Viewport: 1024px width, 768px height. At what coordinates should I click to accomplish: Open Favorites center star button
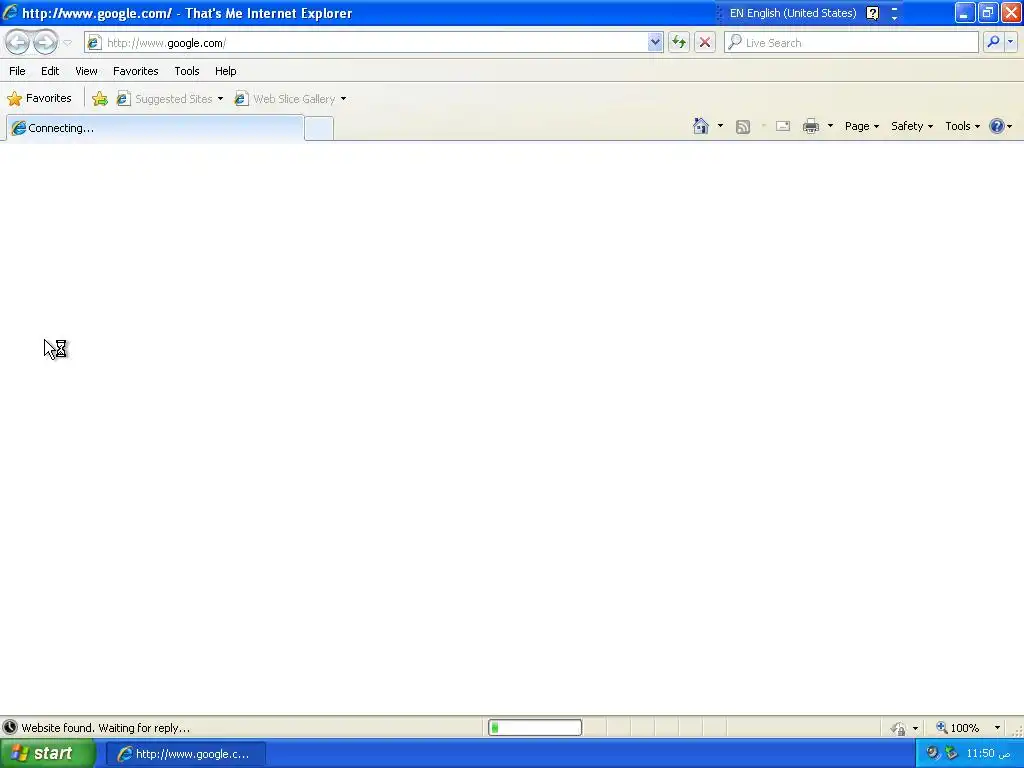tap(39, 99)
